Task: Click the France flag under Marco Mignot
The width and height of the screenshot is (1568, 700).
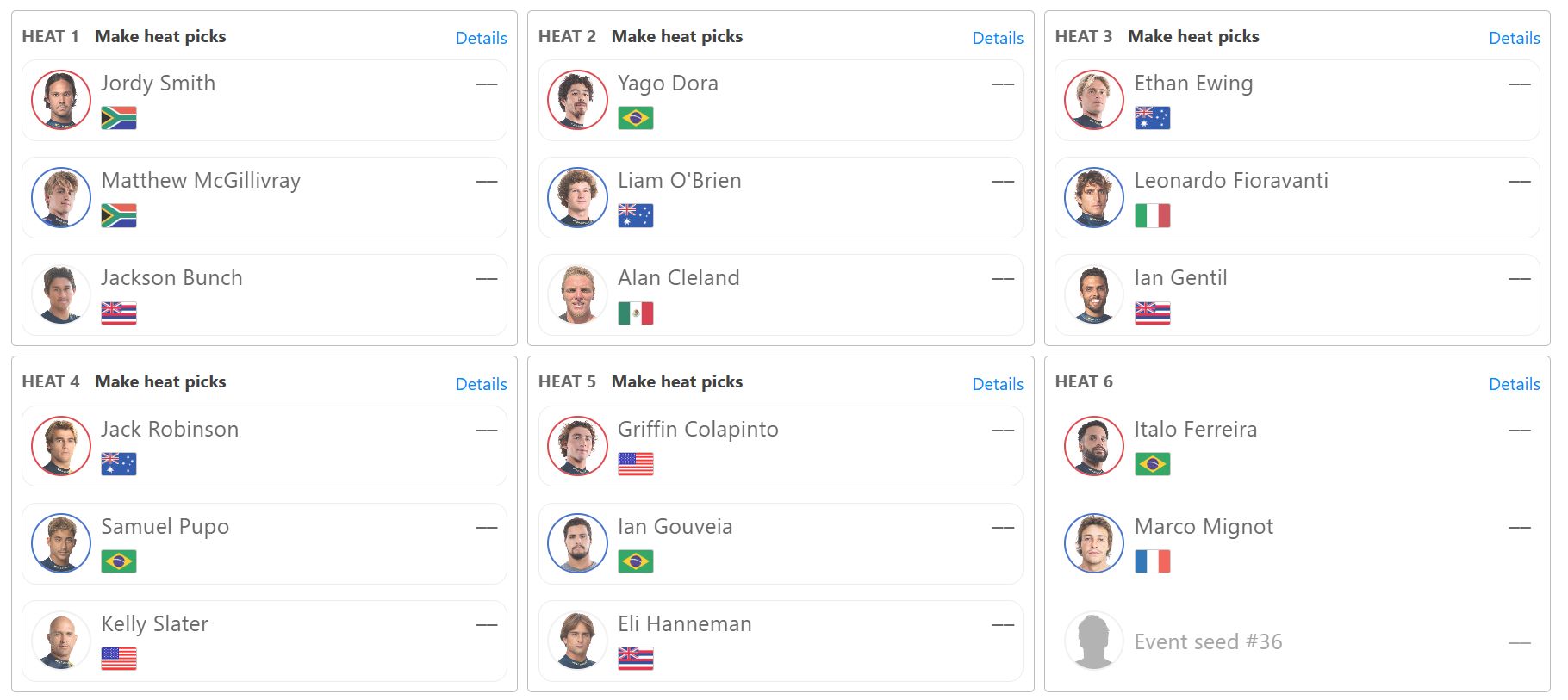Action: [1153, 561]
